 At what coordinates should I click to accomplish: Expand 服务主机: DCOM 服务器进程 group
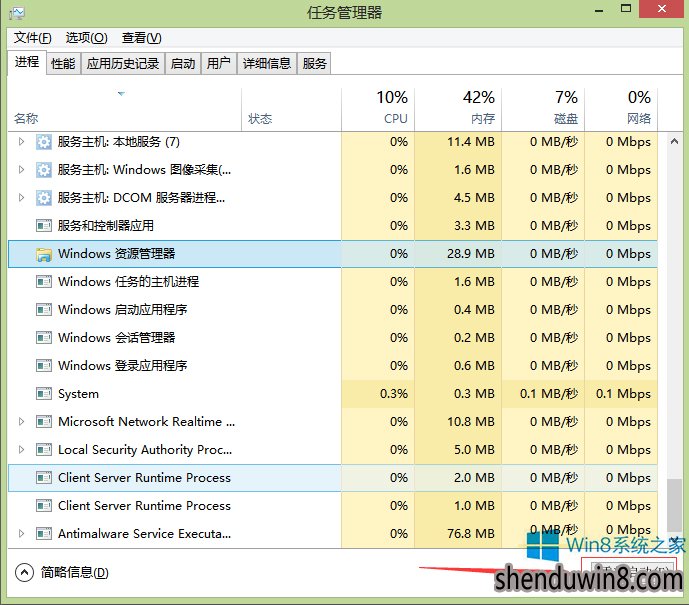pyautogui.click(x=21, y=198)
